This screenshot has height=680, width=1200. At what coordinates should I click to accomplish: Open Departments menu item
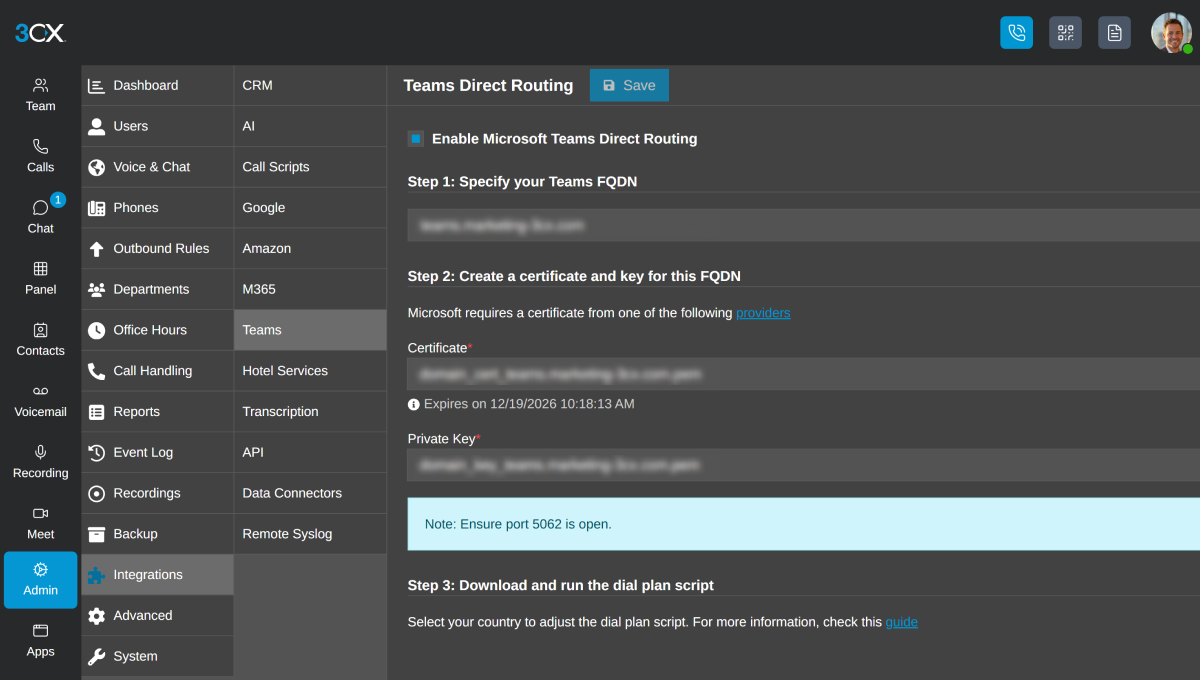(157, 289)
